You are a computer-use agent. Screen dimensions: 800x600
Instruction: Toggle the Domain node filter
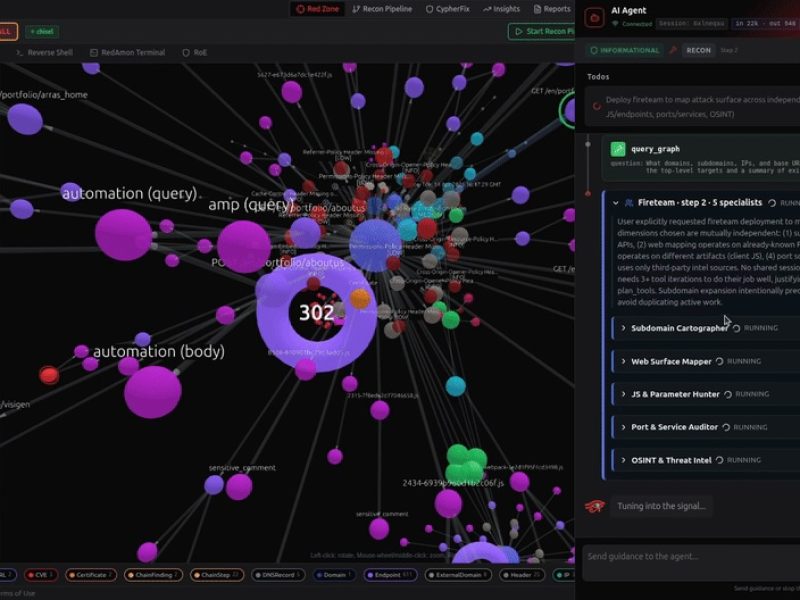click(334, 575)
